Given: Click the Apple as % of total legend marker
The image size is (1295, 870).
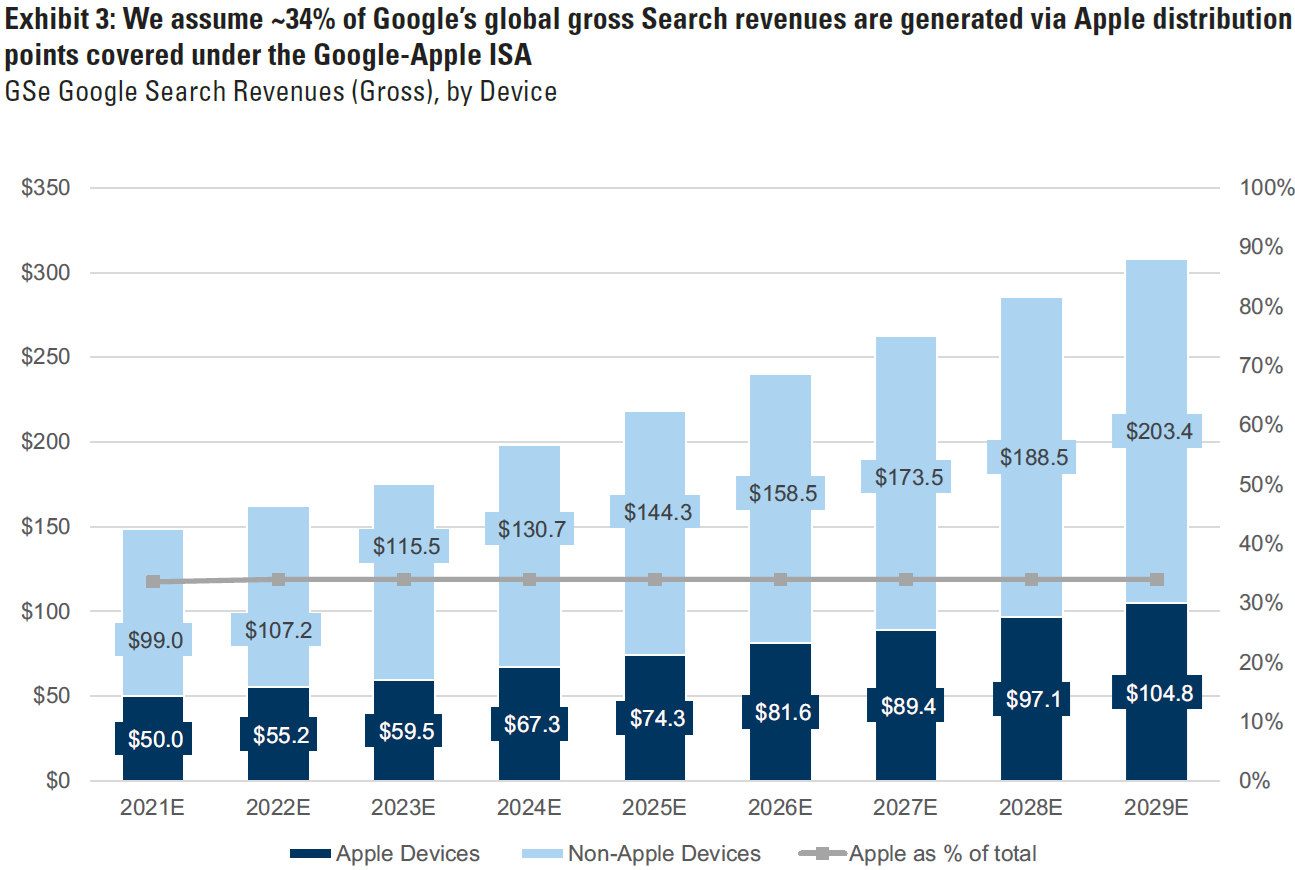Looking at the screenshot, I should tap(823, 854).
